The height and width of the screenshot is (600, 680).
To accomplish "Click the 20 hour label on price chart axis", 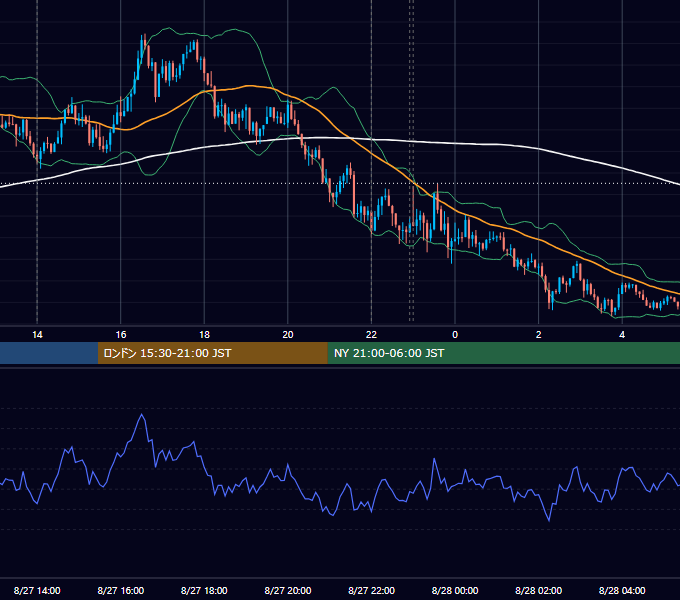I will coord(288,335).
